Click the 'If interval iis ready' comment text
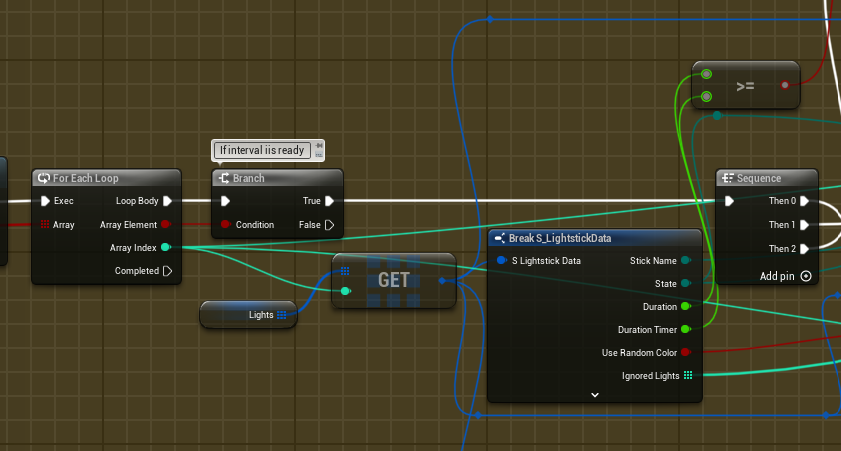841x451 pixels. coord(262,150)
